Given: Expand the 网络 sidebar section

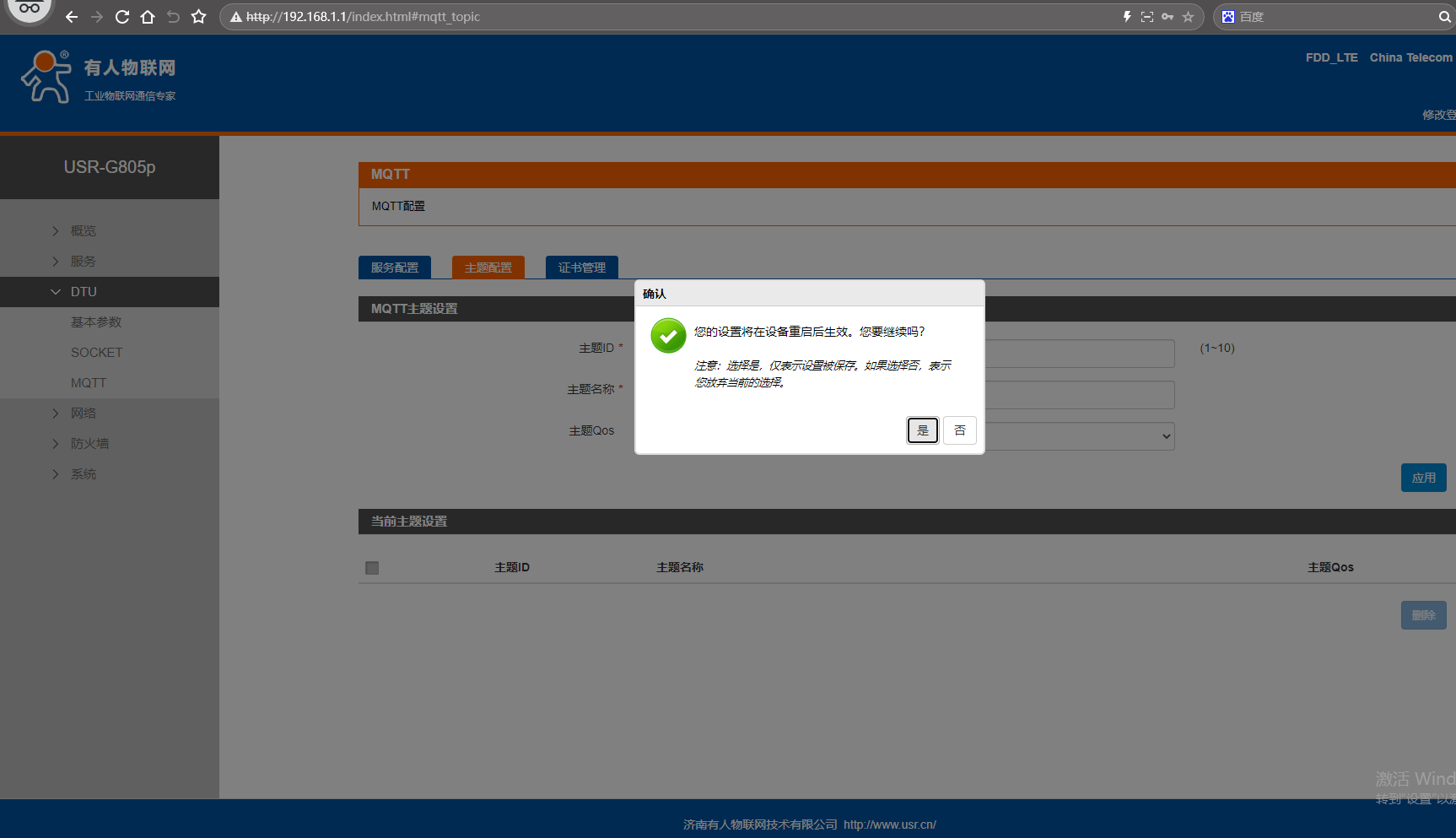Looking at the screenshot, I should tap(83, 414).
